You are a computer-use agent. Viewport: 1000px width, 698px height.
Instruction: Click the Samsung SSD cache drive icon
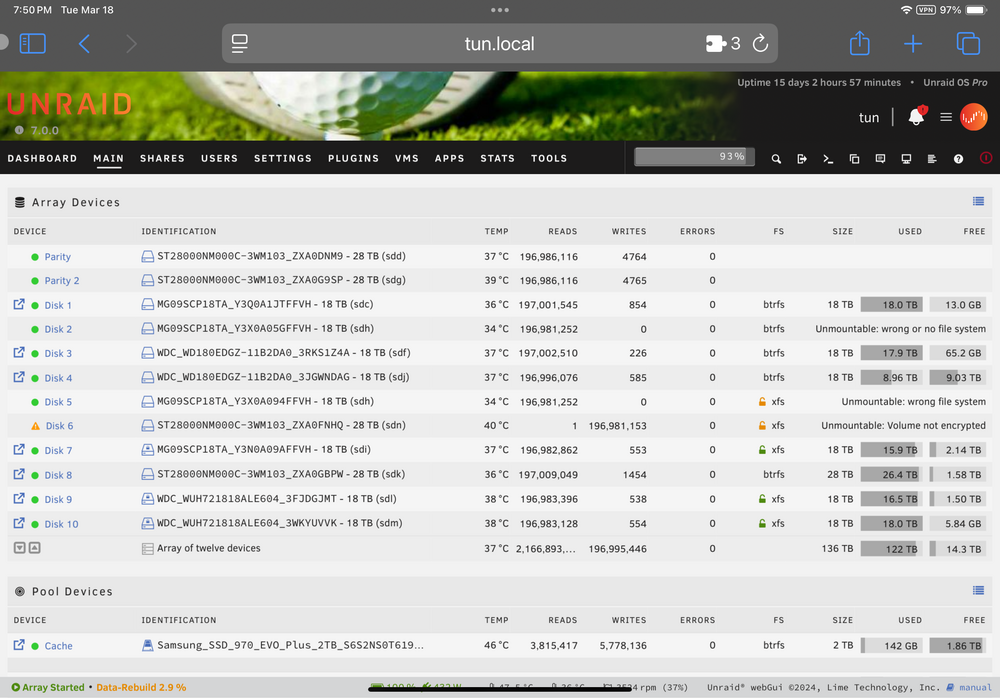click(x=147, y=645)
